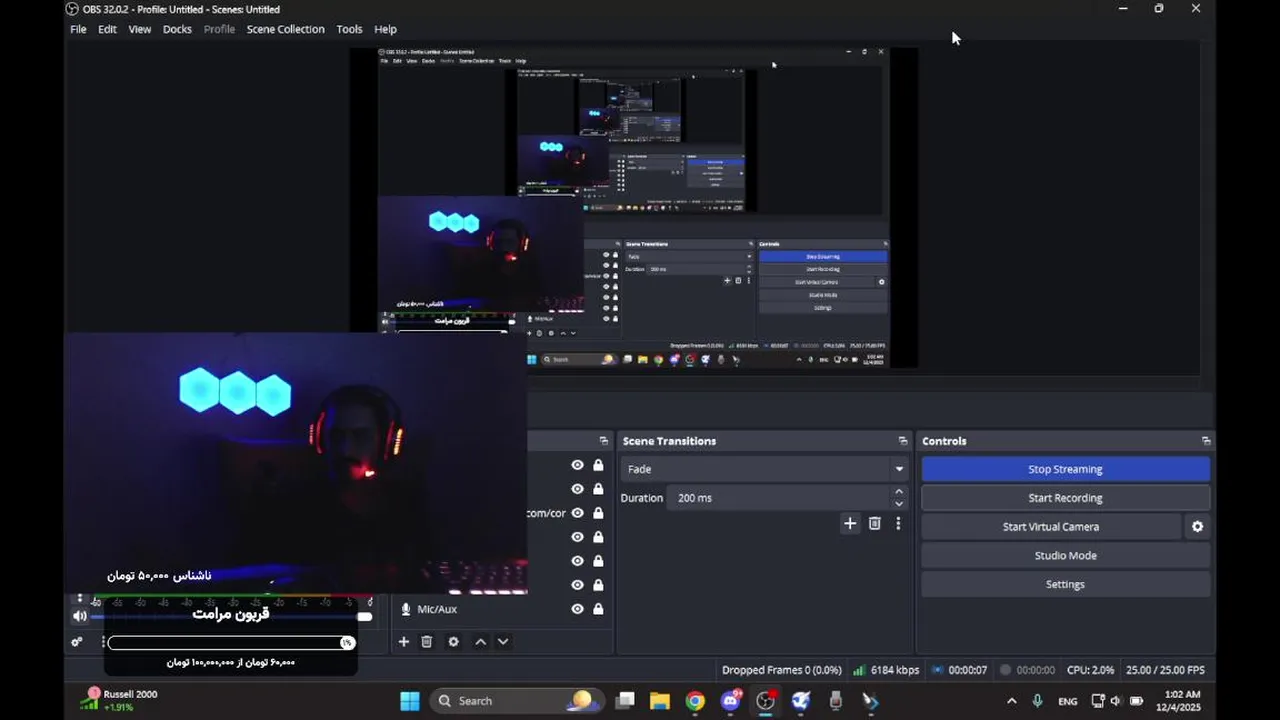Remove selected source using the trash icon
1280x720 pixels.
[427, 642]
